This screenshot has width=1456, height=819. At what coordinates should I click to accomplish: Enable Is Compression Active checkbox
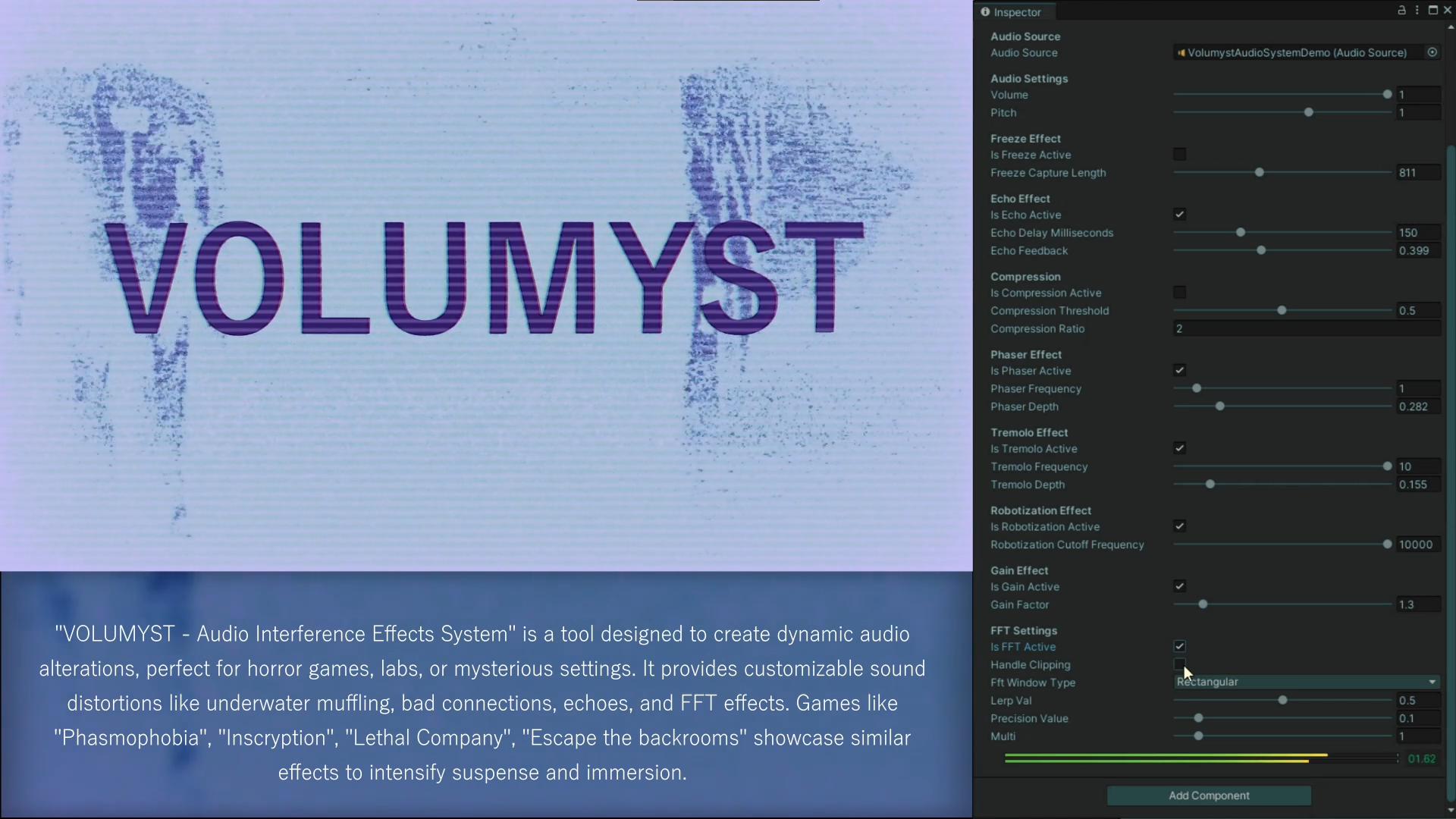pos(1179,293)
